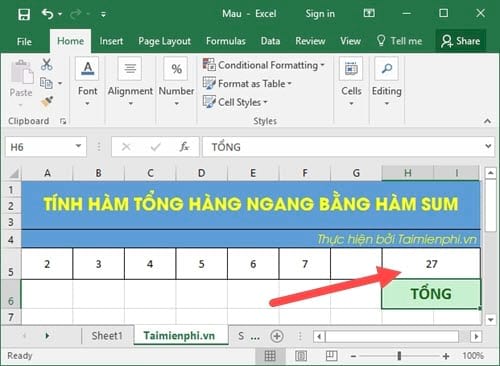Open the Formulas tab
Image resolution: width=500 pixels, height=366 pixels.
(x=226, y=41)
